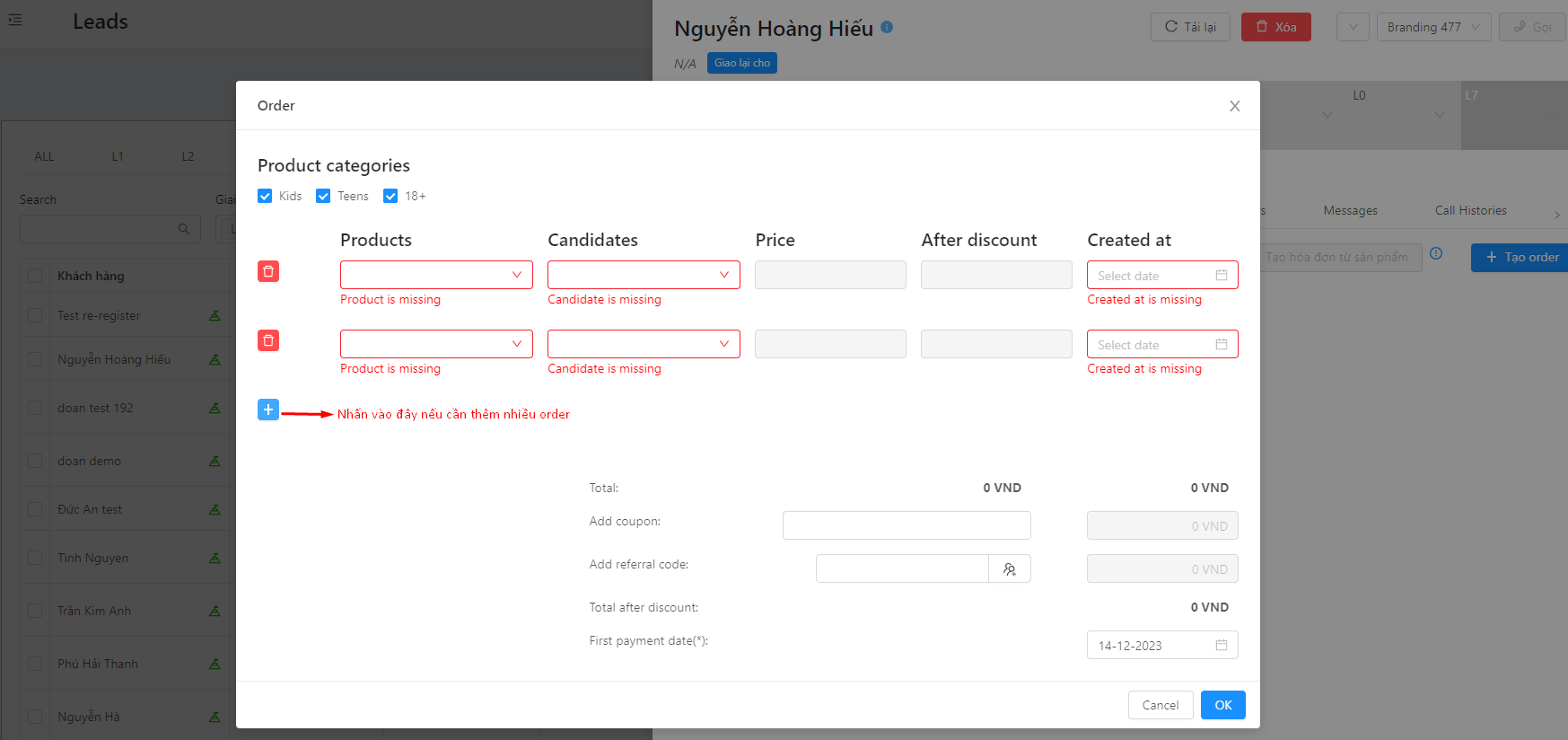Viewport: 1568px width, 740px height.
Task: Click the lead icon on Tinh Nguyen row
Action: tap(215, 558)
